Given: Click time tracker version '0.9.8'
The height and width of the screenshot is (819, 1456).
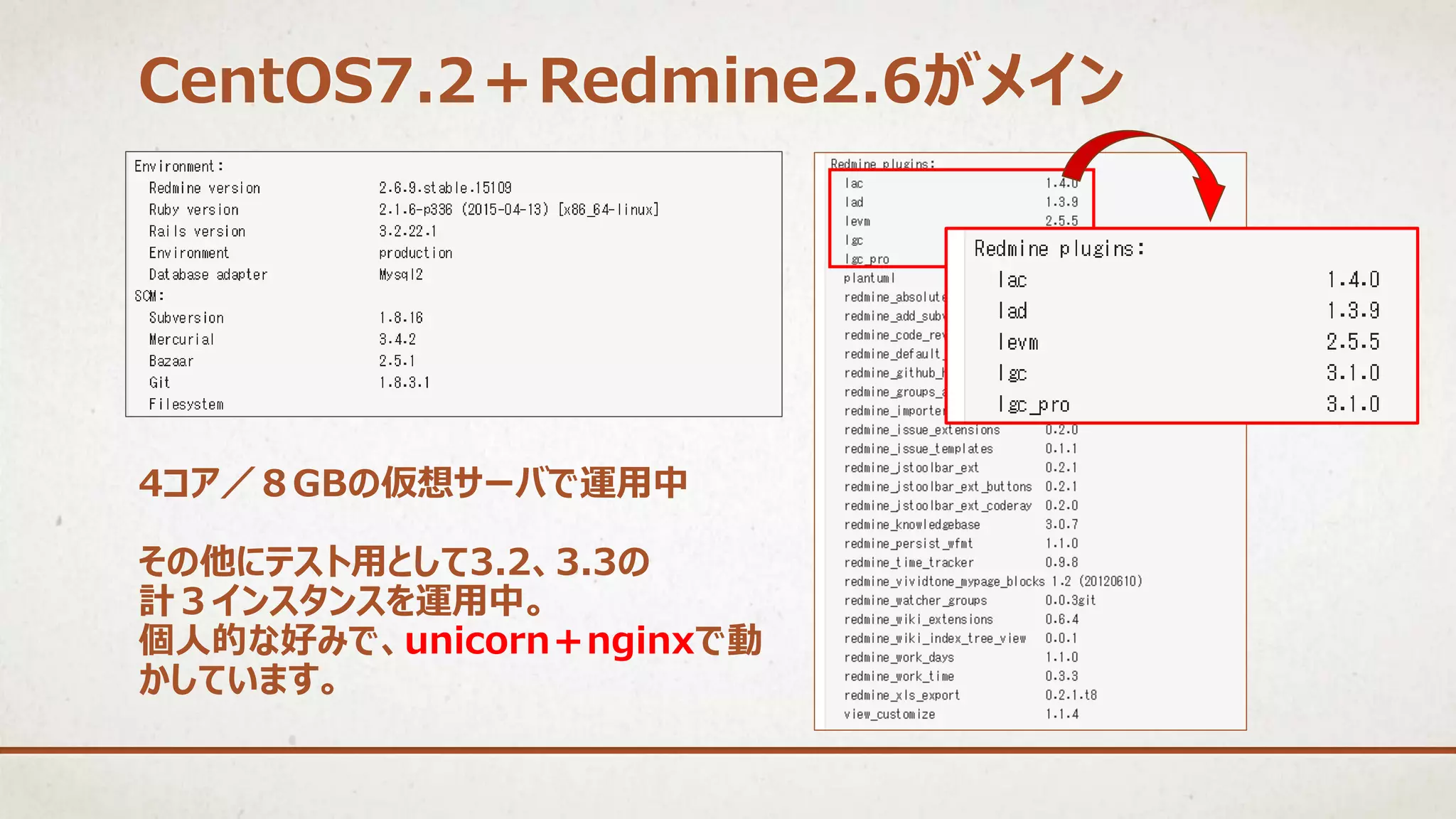Looking at the screenshot, I should tap(1061, 563).
